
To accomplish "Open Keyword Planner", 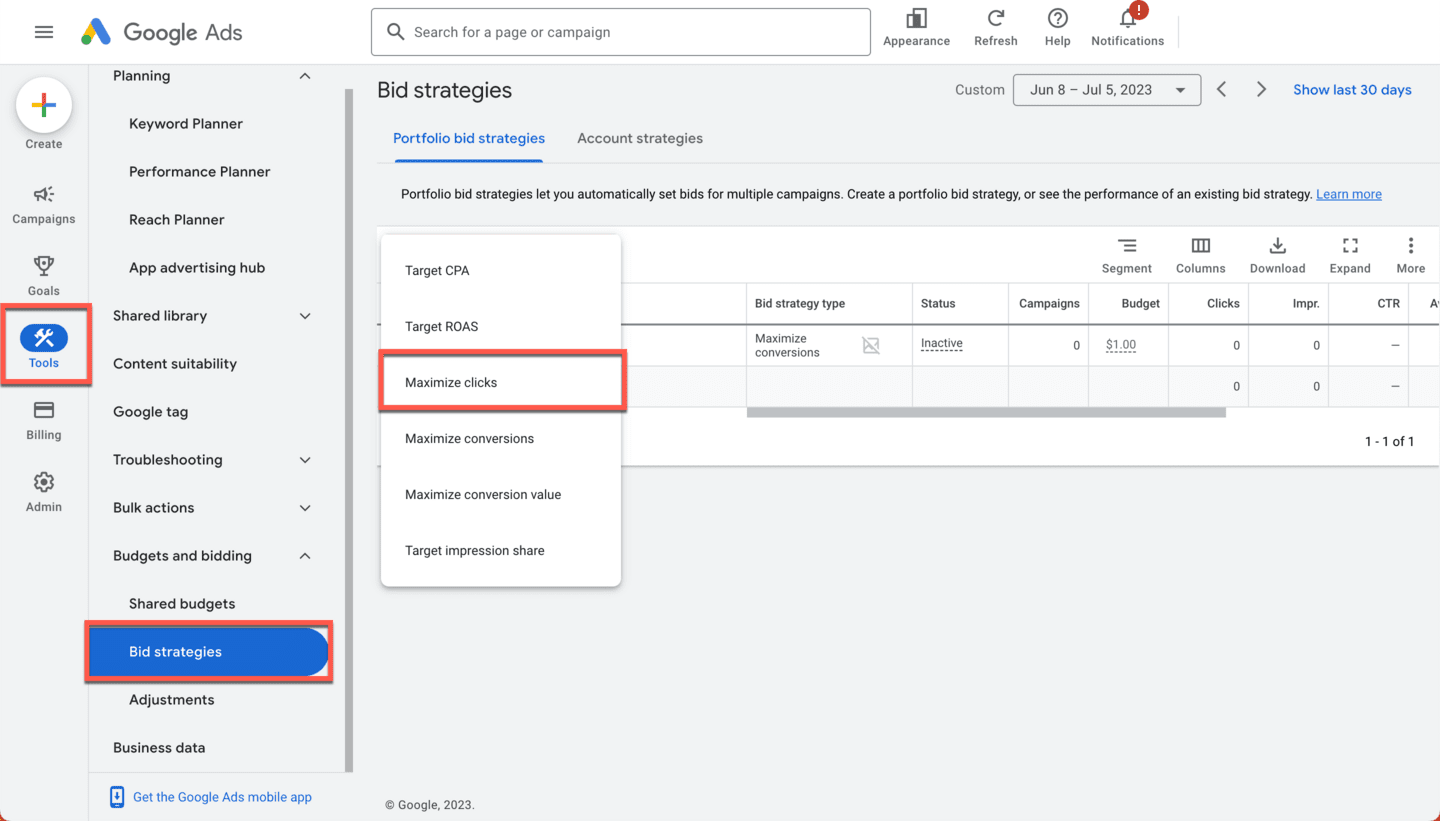I will tap(186, 124).
